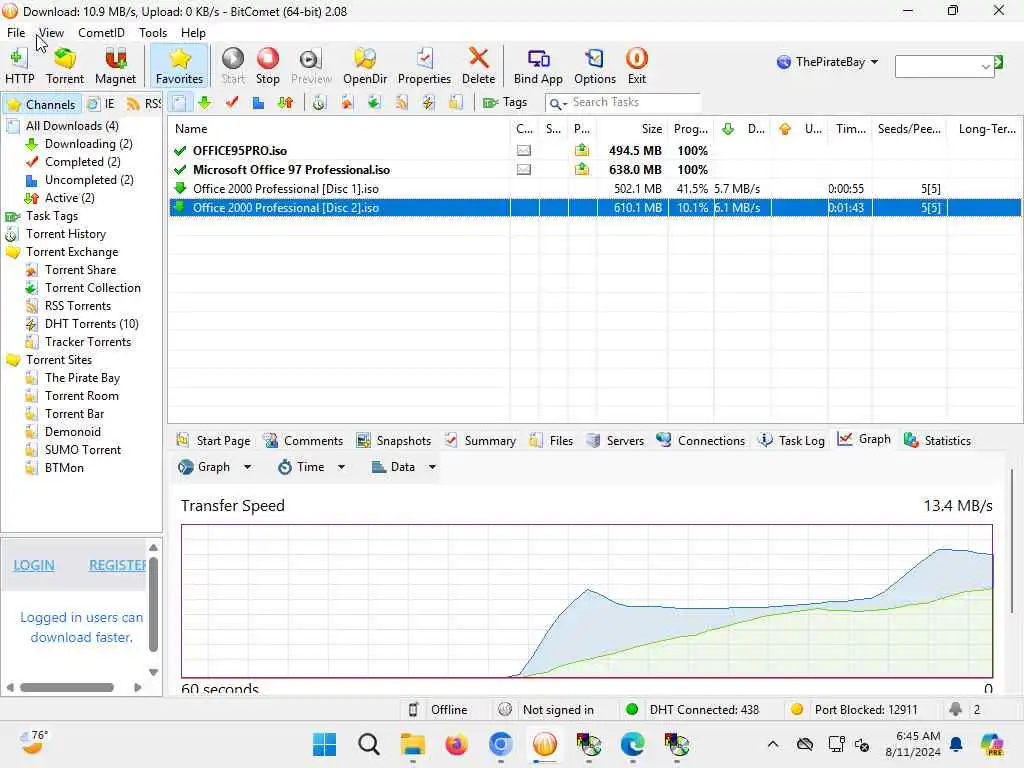Select Microsoft Office 97 Professional.iso row
1024x768 pixels.
(594, 170)
